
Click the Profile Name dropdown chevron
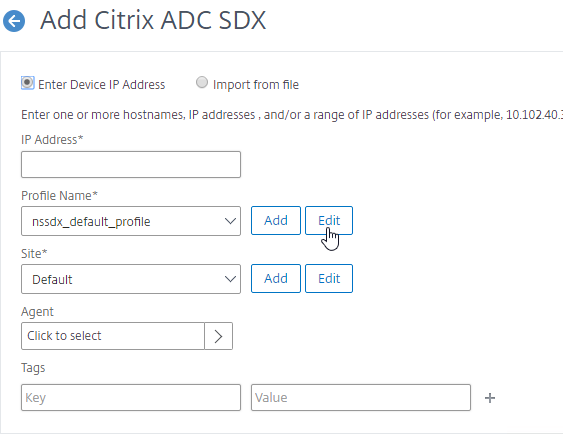pyautogui.click(x=230, y=221)
